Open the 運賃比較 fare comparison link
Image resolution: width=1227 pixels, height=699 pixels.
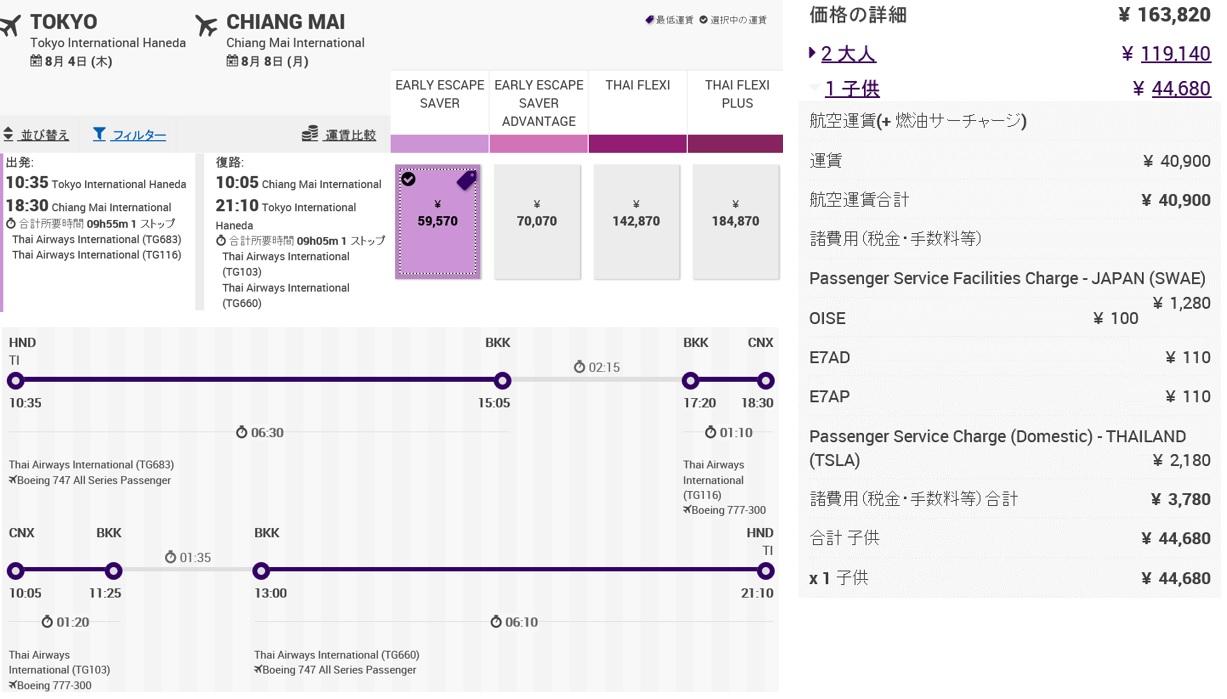350,135
